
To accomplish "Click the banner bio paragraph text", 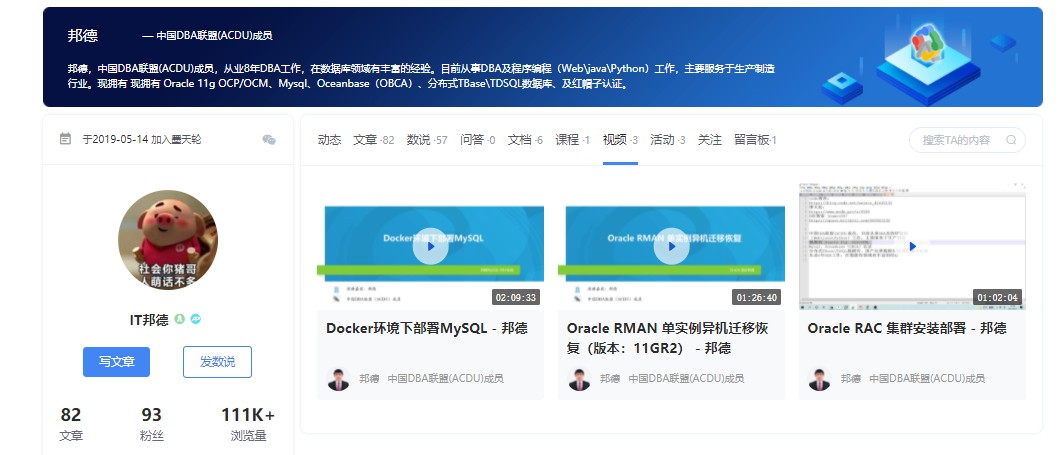I will (421, 76).
